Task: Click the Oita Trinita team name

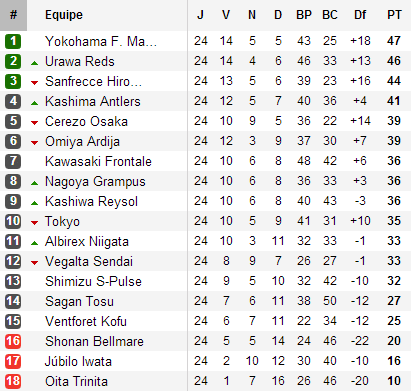Action: pyautogui.click(x=76, y=381)
